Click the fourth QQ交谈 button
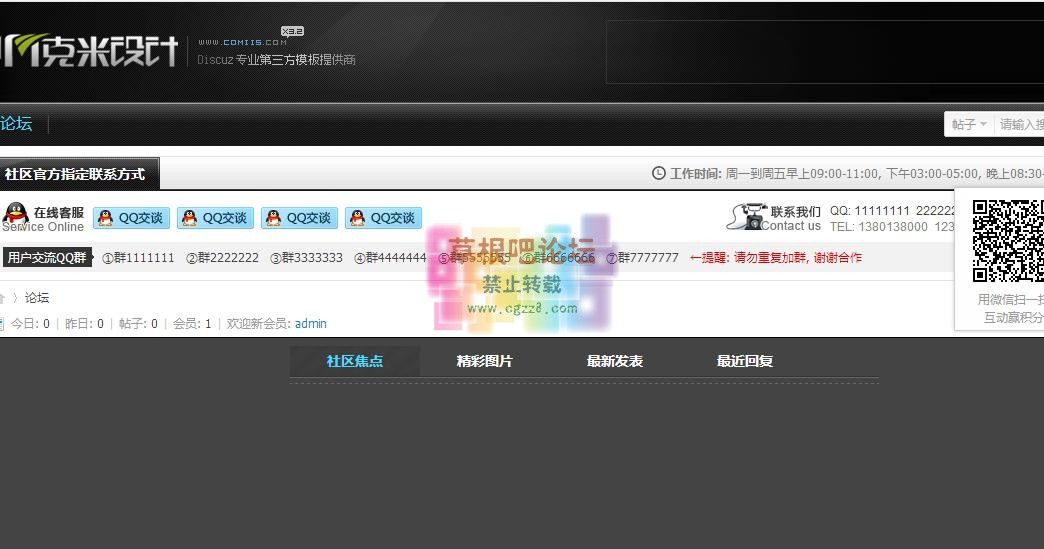The image size is (1044, 549). (384, 218)
